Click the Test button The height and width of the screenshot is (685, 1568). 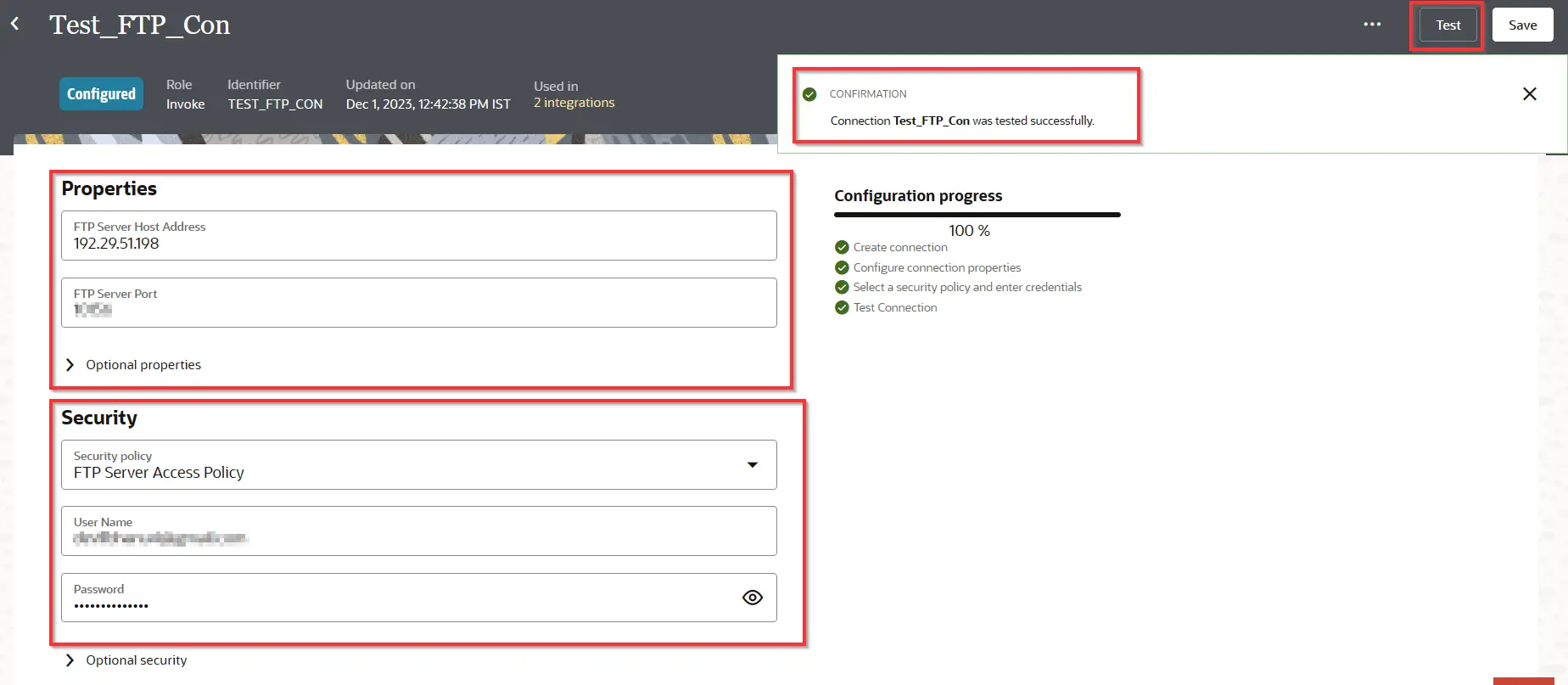pos(1448,25)
